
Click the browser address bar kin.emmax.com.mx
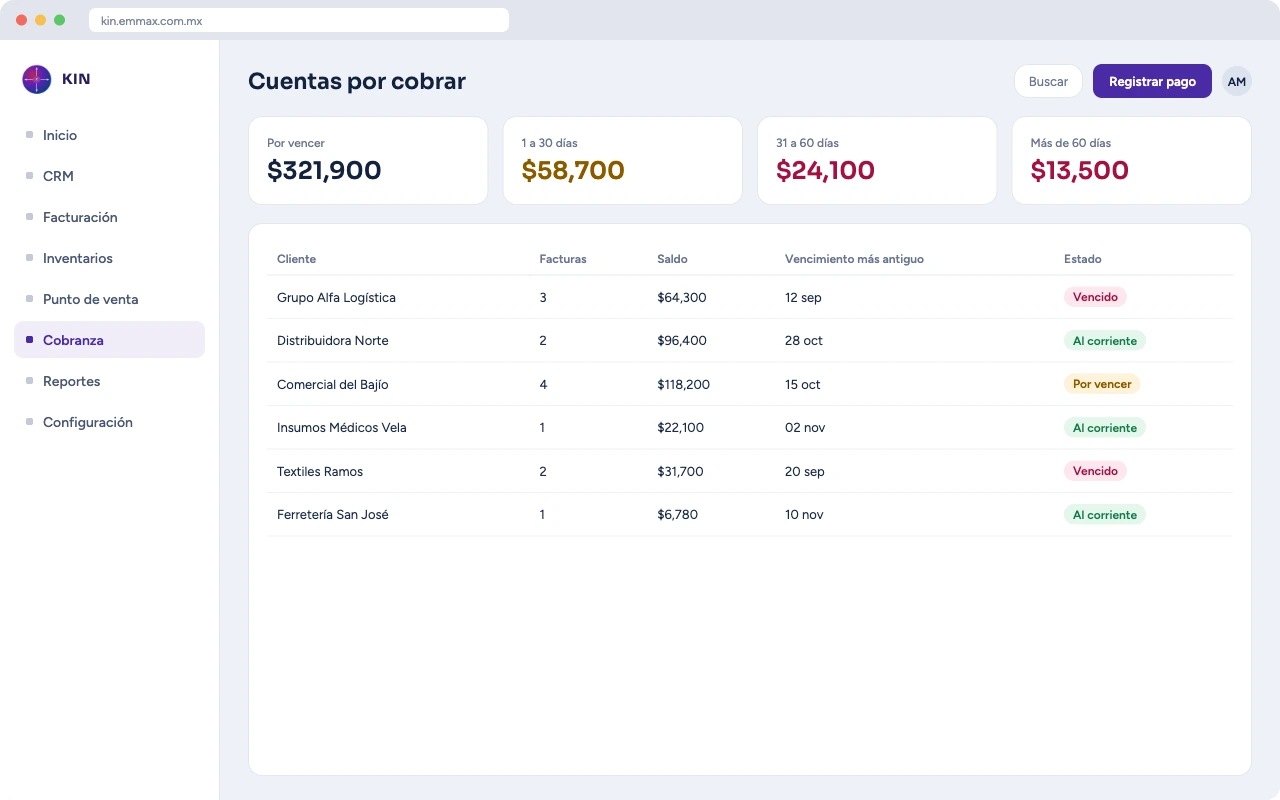click(299, 20)
